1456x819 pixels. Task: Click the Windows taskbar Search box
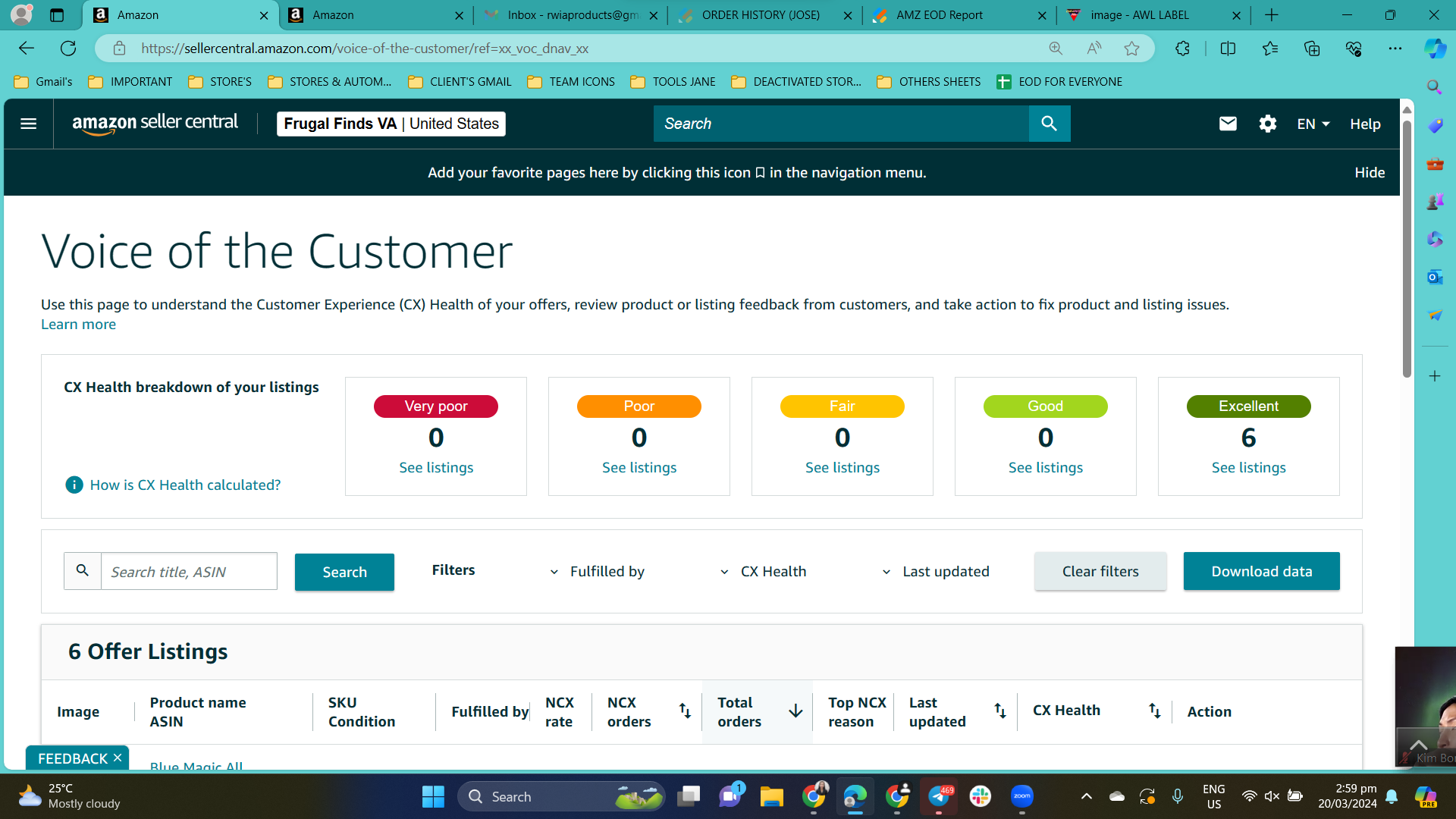(x=561, y=796)
